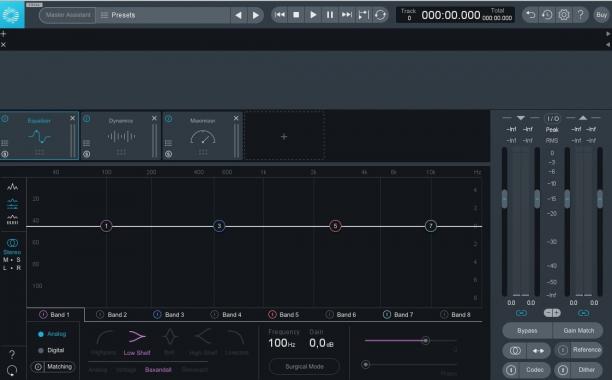Image resolution: width=612 pixels, height=380 pixels.
Task: Load the previous preset with left arrow
Action: coord(238,15)
